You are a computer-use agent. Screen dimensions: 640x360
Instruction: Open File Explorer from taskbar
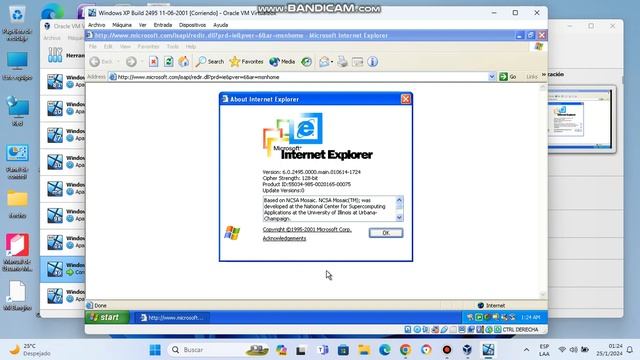tap(364, 350)
